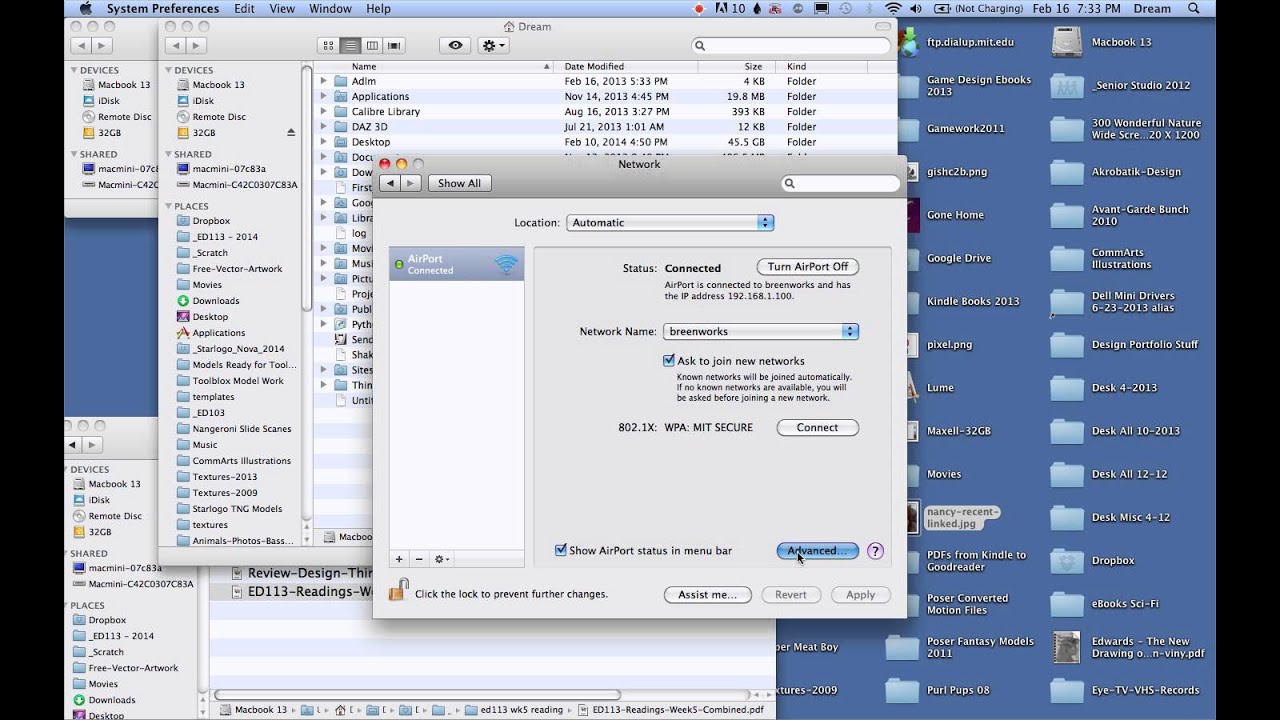Screen dimensions: 1280x720
Task: Click Show All button
Action: tap(459, 183)
